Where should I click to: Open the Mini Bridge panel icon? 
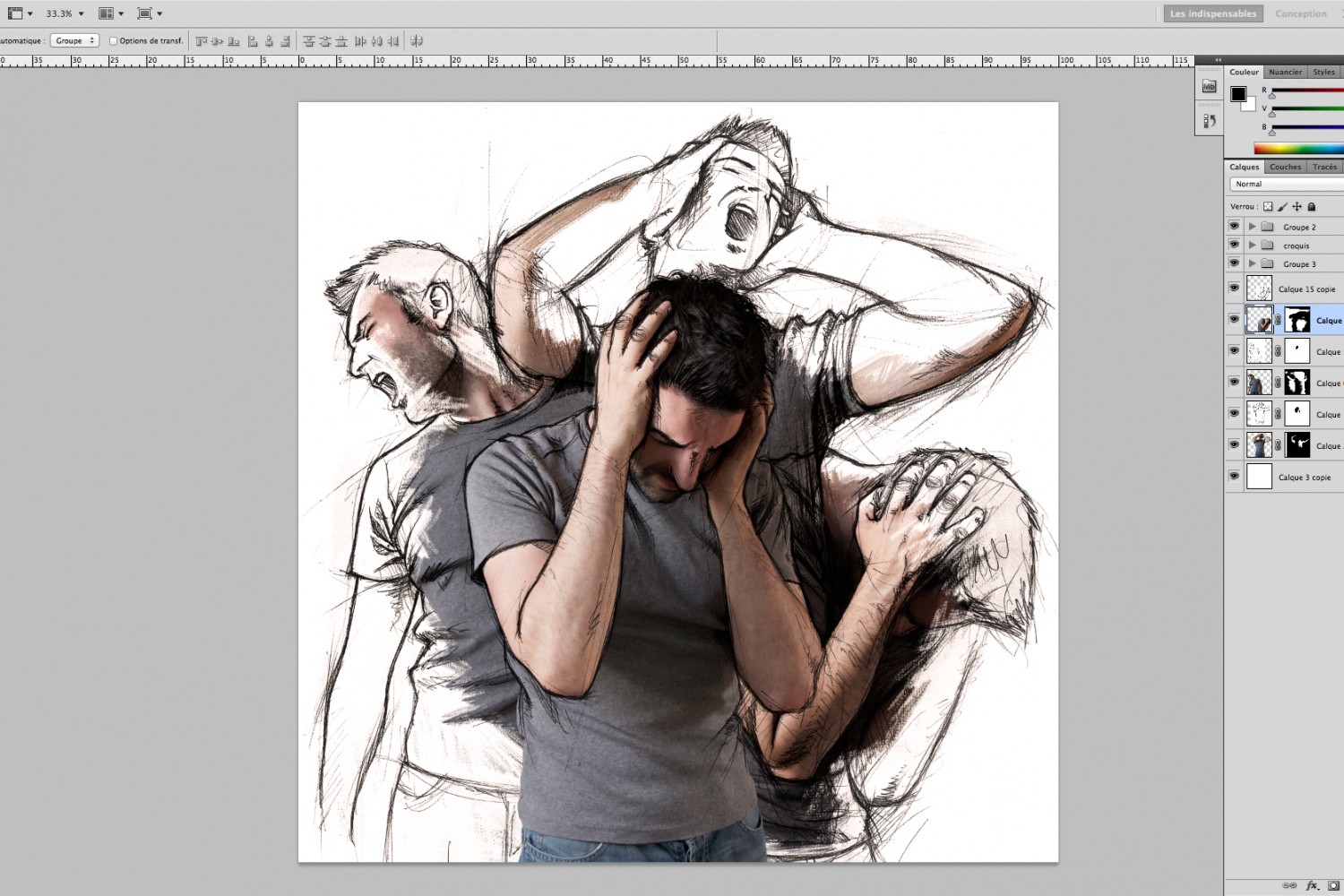click(x=1209, y=87)
